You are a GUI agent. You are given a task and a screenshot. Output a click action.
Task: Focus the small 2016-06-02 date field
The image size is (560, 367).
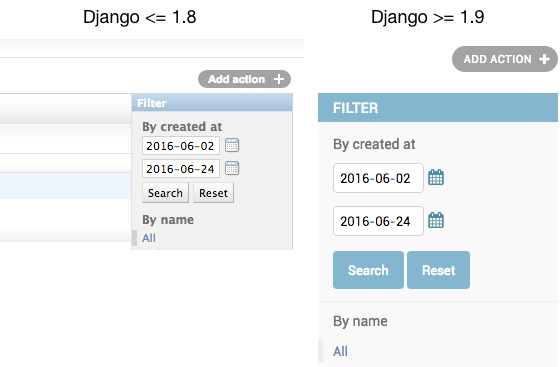pos(181,146)
